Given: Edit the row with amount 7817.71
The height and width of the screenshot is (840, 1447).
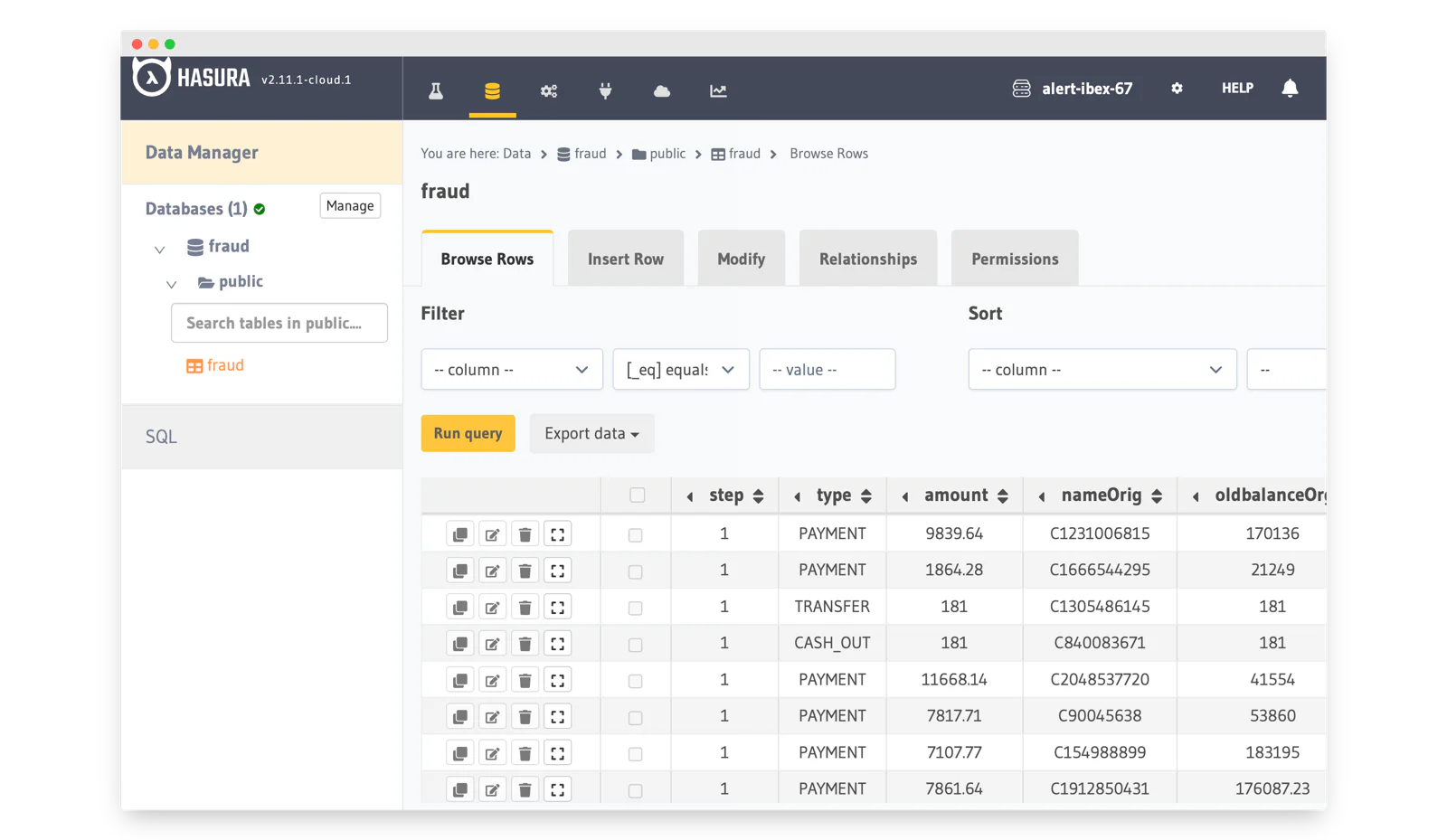Looking at the screenshot, I should tap(492, 717).
